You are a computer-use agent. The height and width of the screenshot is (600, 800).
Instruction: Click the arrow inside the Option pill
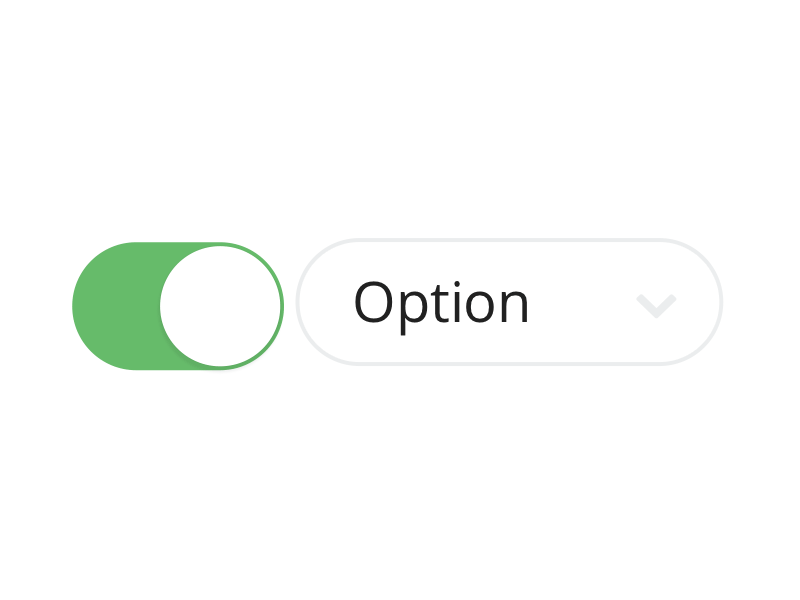(x=657, y=303)
